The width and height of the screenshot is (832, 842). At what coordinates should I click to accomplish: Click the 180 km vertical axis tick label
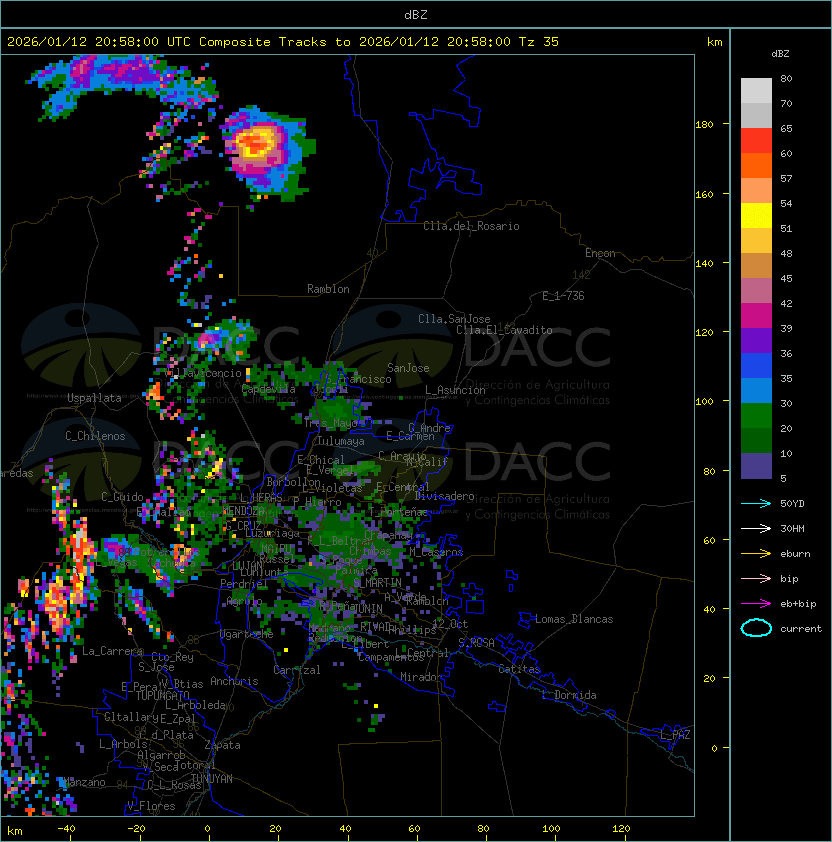(x=704, y=125)
